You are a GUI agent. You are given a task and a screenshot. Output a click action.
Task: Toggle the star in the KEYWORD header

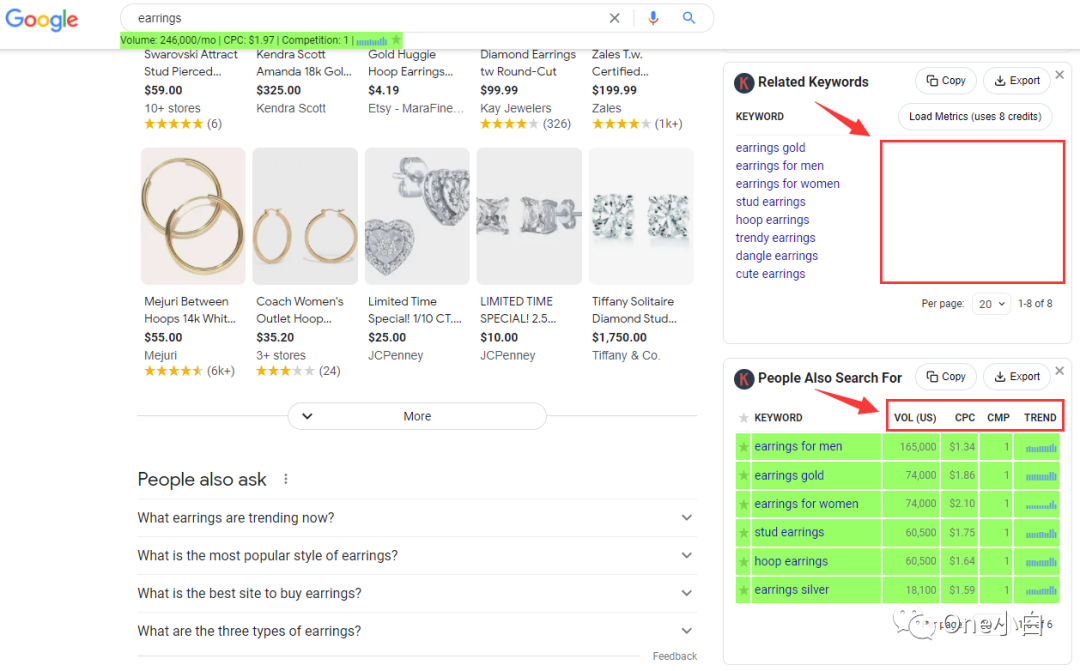[743, 417]
